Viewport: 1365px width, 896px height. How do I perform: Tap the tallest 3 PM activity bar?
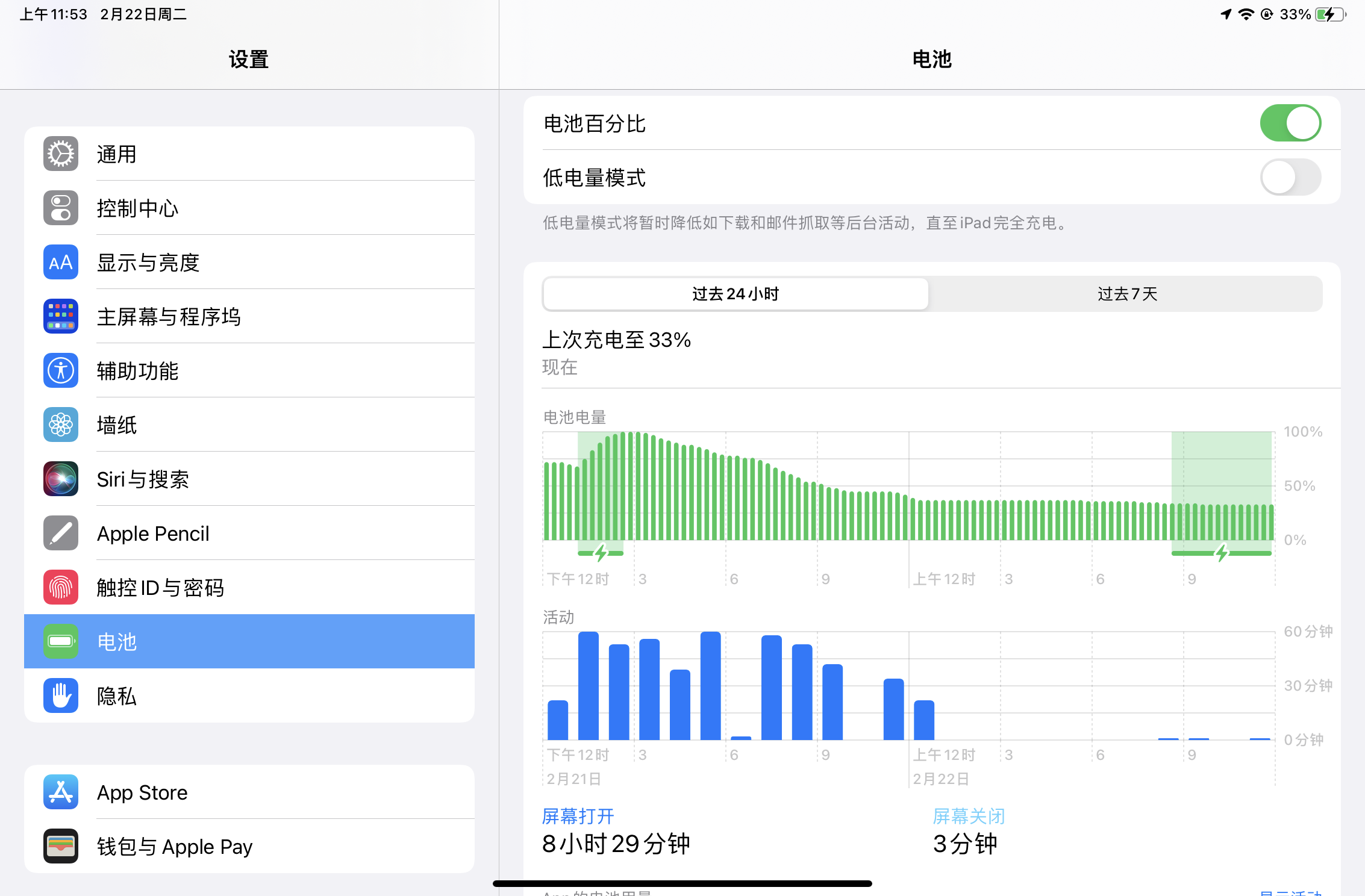(649, 689)
